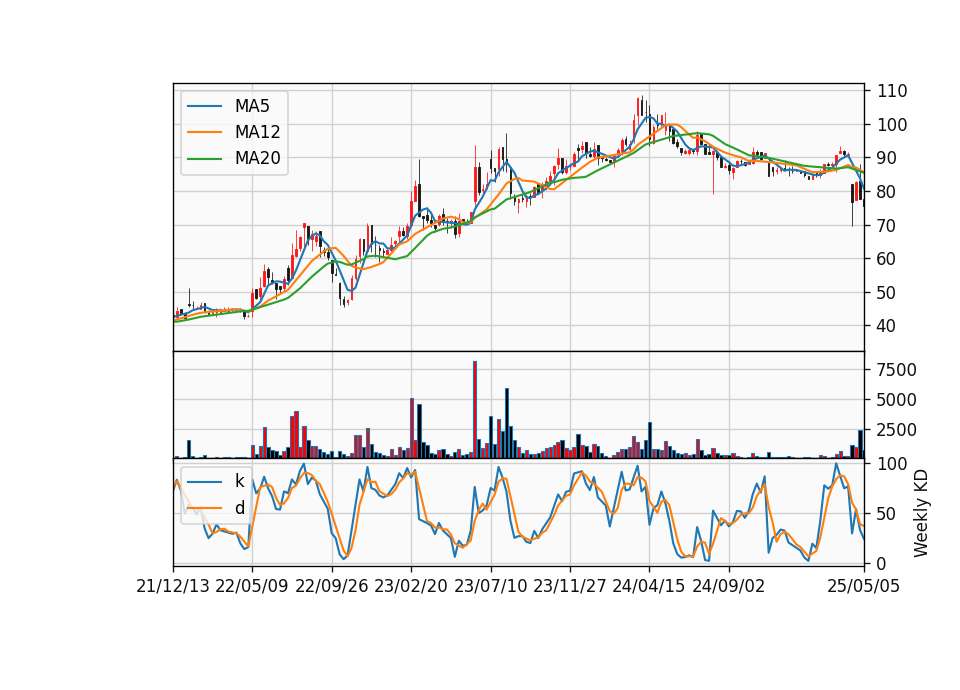
Task: Click the 21/12/13 date tick label
Action: (x=173, y=586)
